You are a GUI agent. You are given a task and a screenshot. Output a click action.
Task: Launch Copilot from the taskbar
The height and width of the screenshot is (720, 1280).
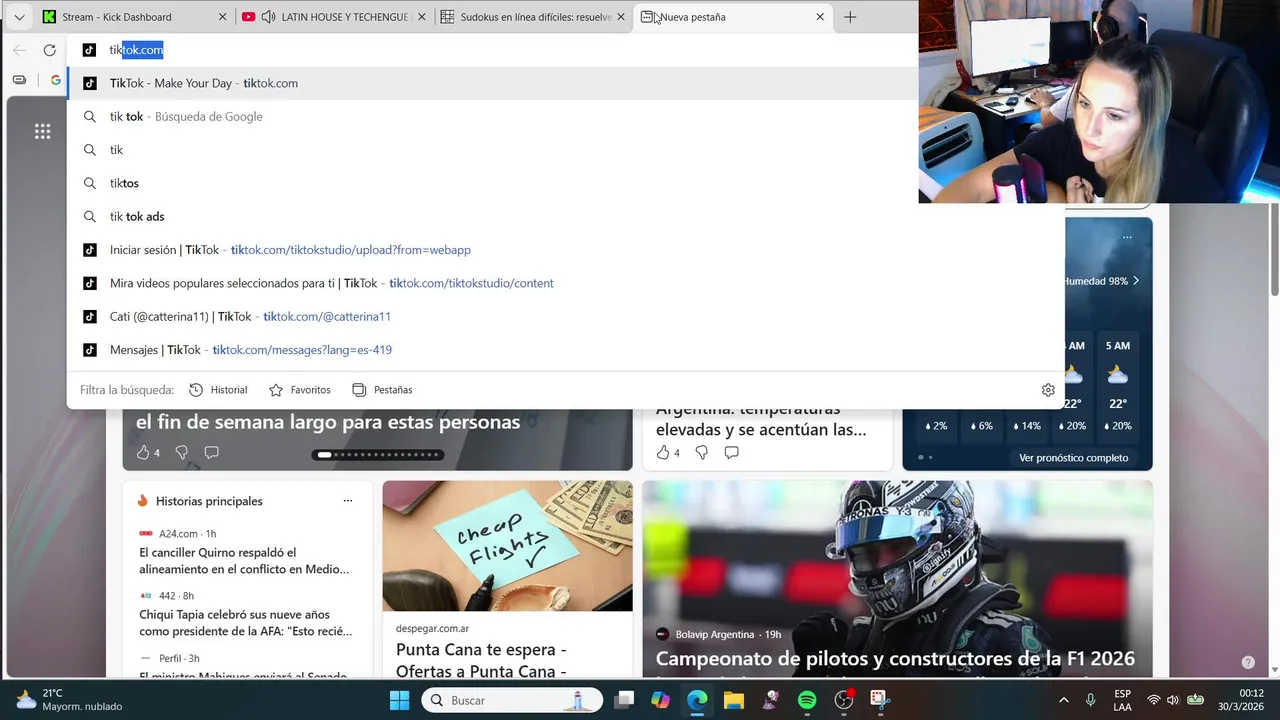pyautogui.click(x=660, y=700)
